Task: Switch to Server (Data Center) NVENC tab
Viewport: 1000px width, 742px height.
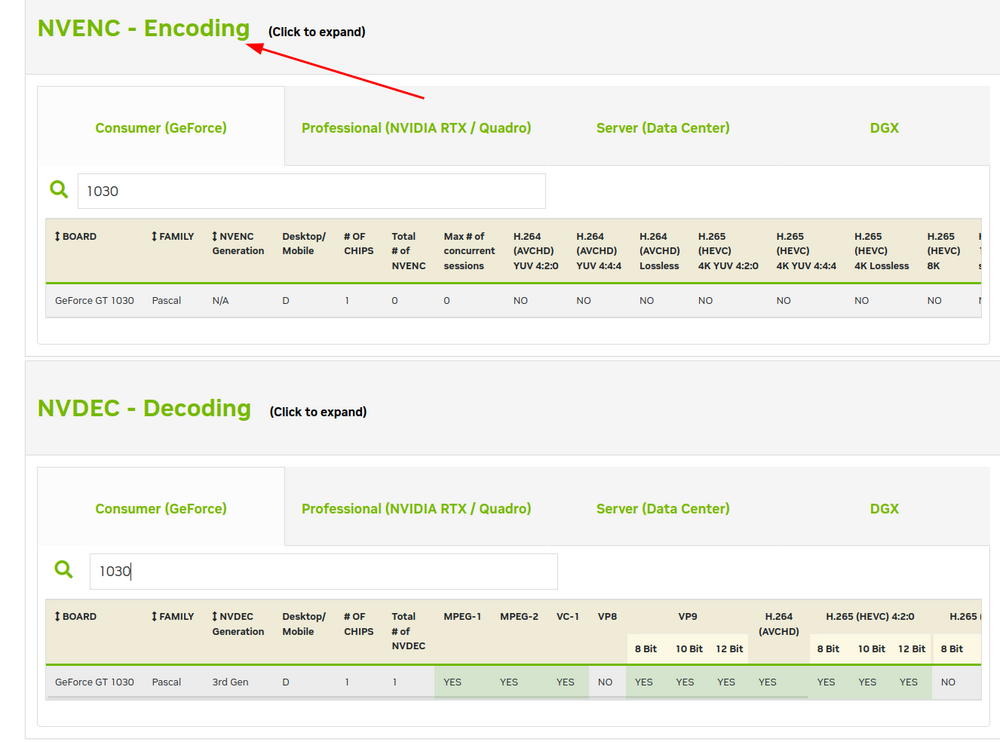Action: [x=663, y=128]
